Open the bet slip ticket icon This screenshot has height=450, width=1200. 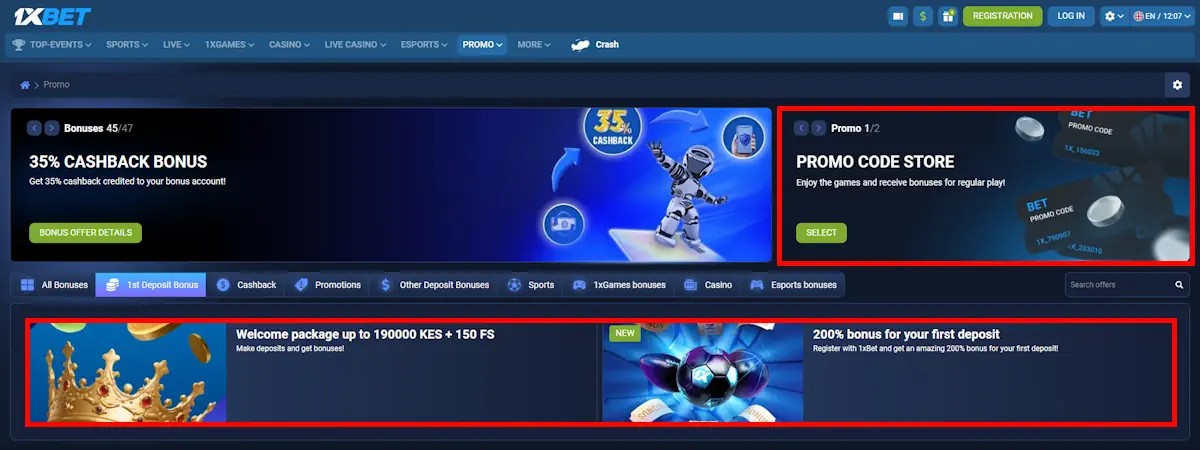click(898, 16)
